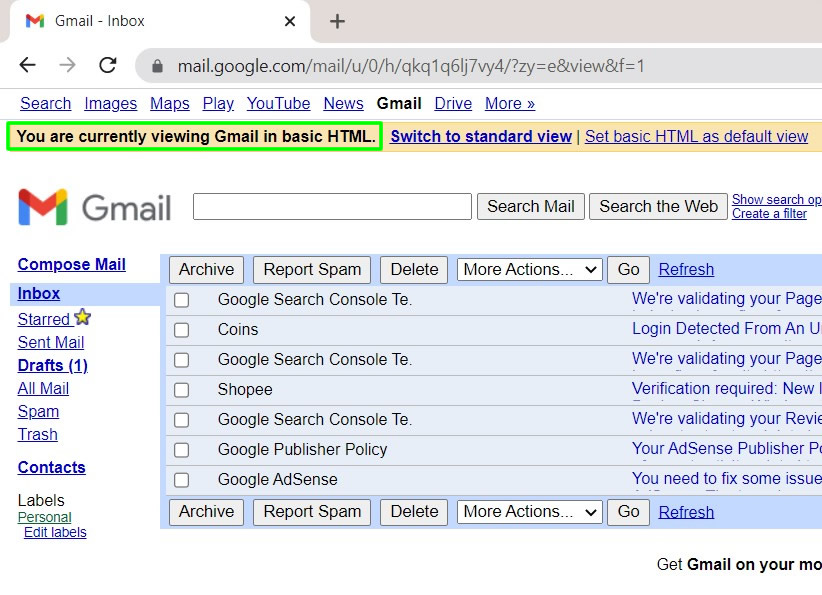Check the Google AdSense email box
822x595 pixels.
coord(181,480)
